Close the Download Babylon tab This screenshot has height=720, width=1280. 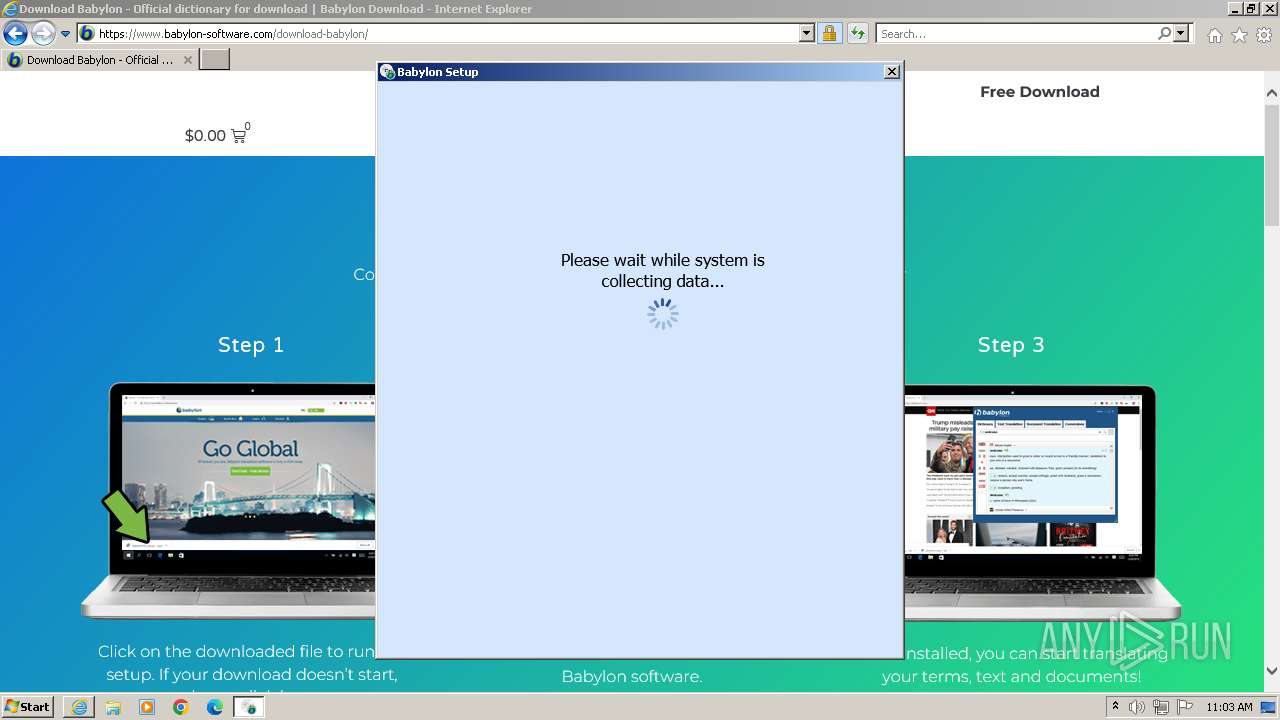pyautogui.click(x=188, y=60)
